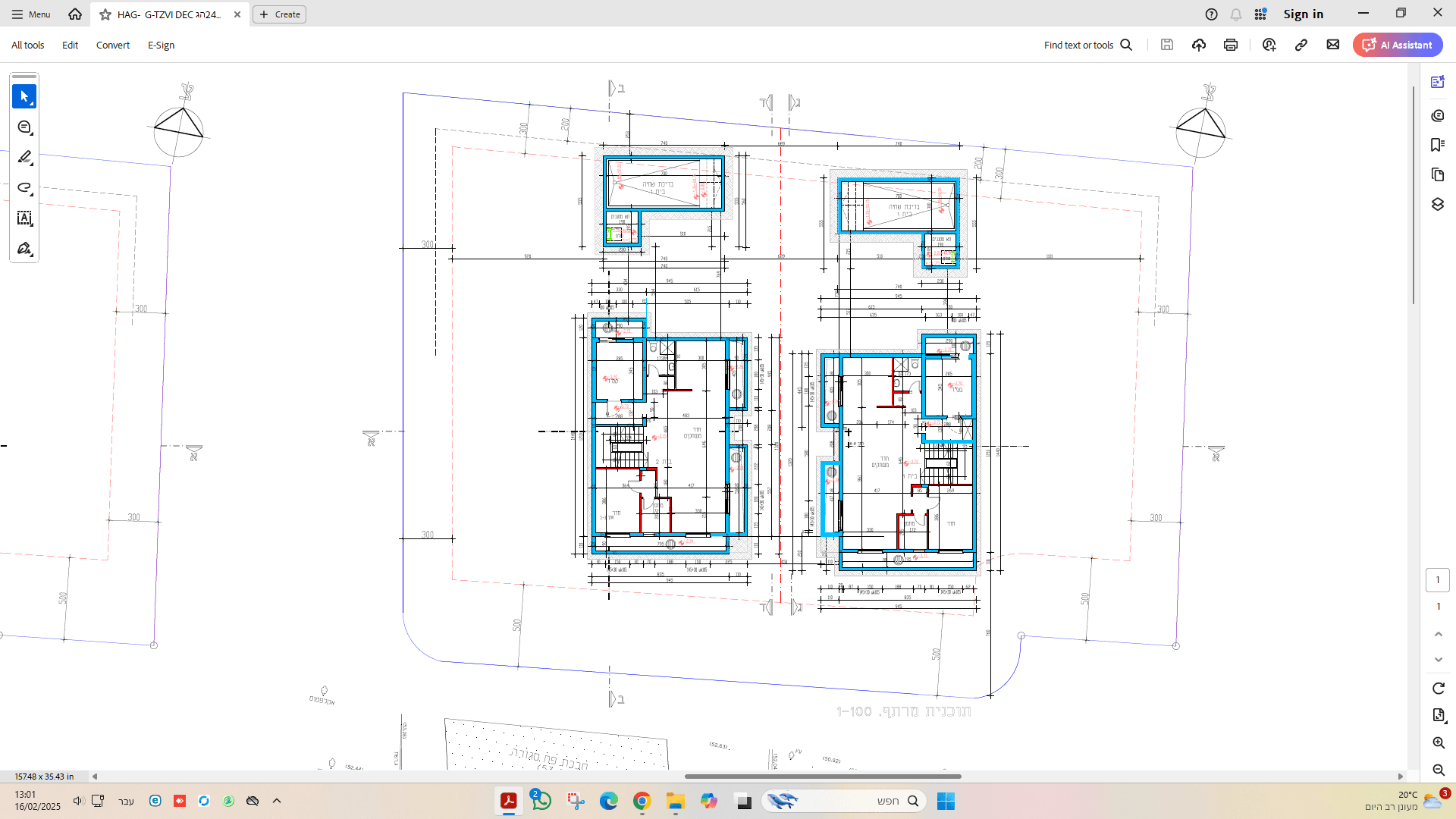Open All tools
Screen dimensions: 1456x819
[27, 45]
